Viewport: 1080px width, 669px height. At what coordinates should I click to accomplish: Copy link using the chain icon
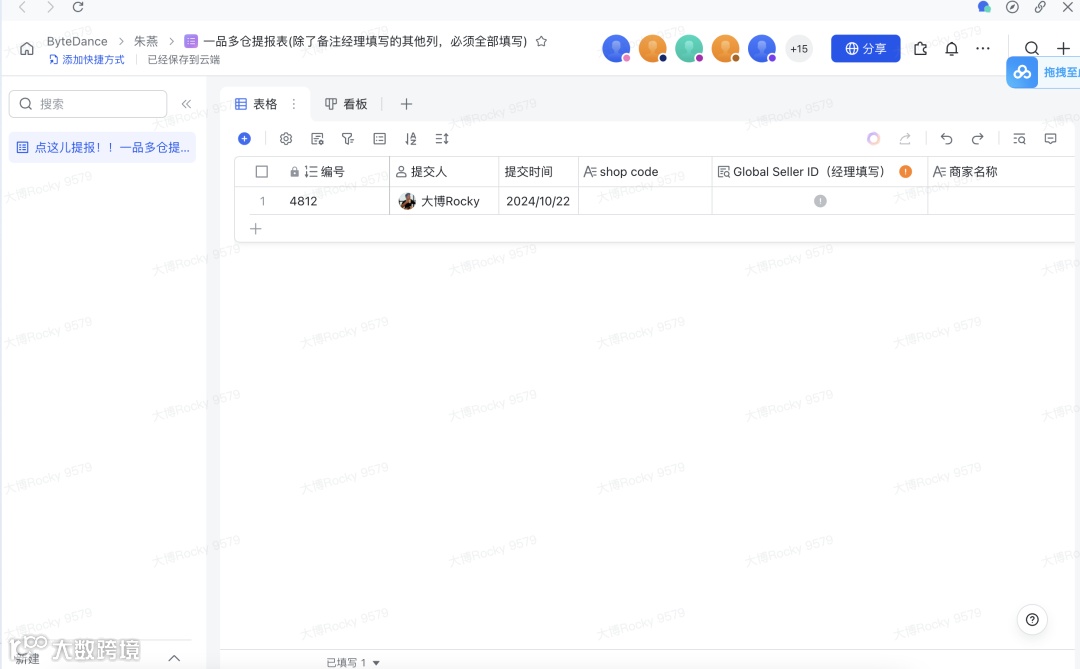pos(1040,7)
